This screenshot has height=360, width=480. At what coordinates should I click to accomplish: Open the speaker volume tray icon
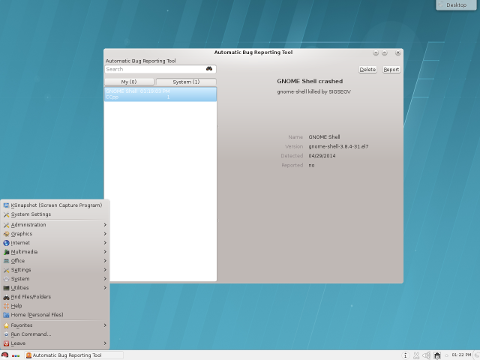[426, 355]
